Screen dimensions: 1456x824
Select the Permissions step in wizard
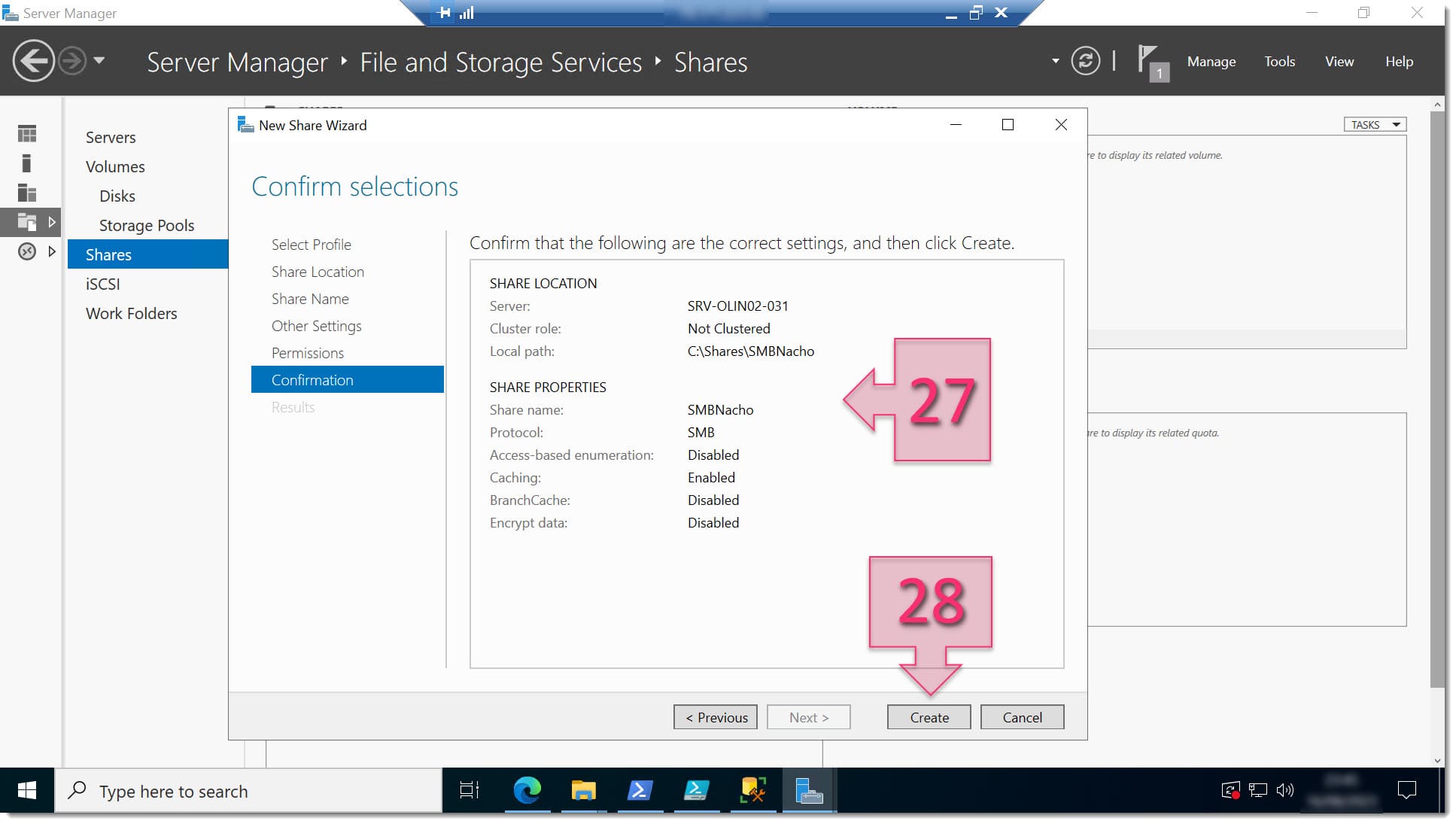(307, 352)
